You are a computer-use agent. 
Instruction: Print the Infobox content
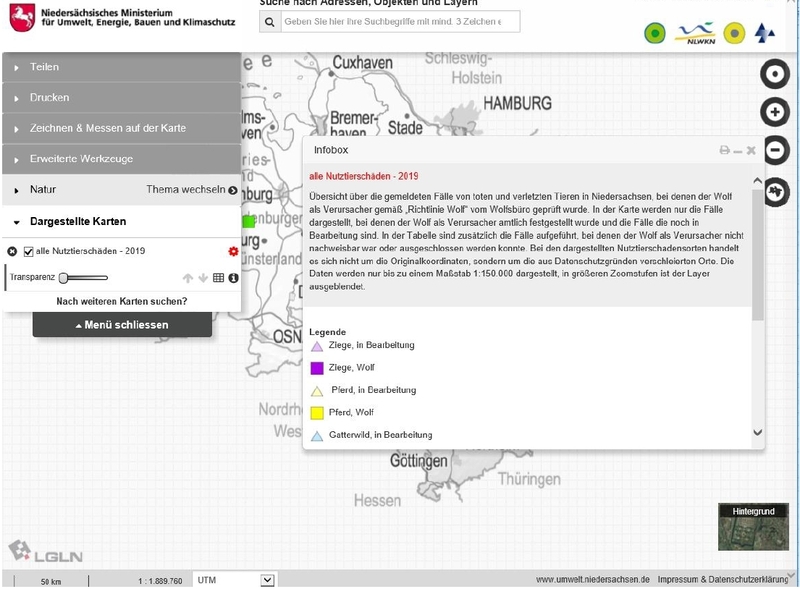click(x=725, y=150)
